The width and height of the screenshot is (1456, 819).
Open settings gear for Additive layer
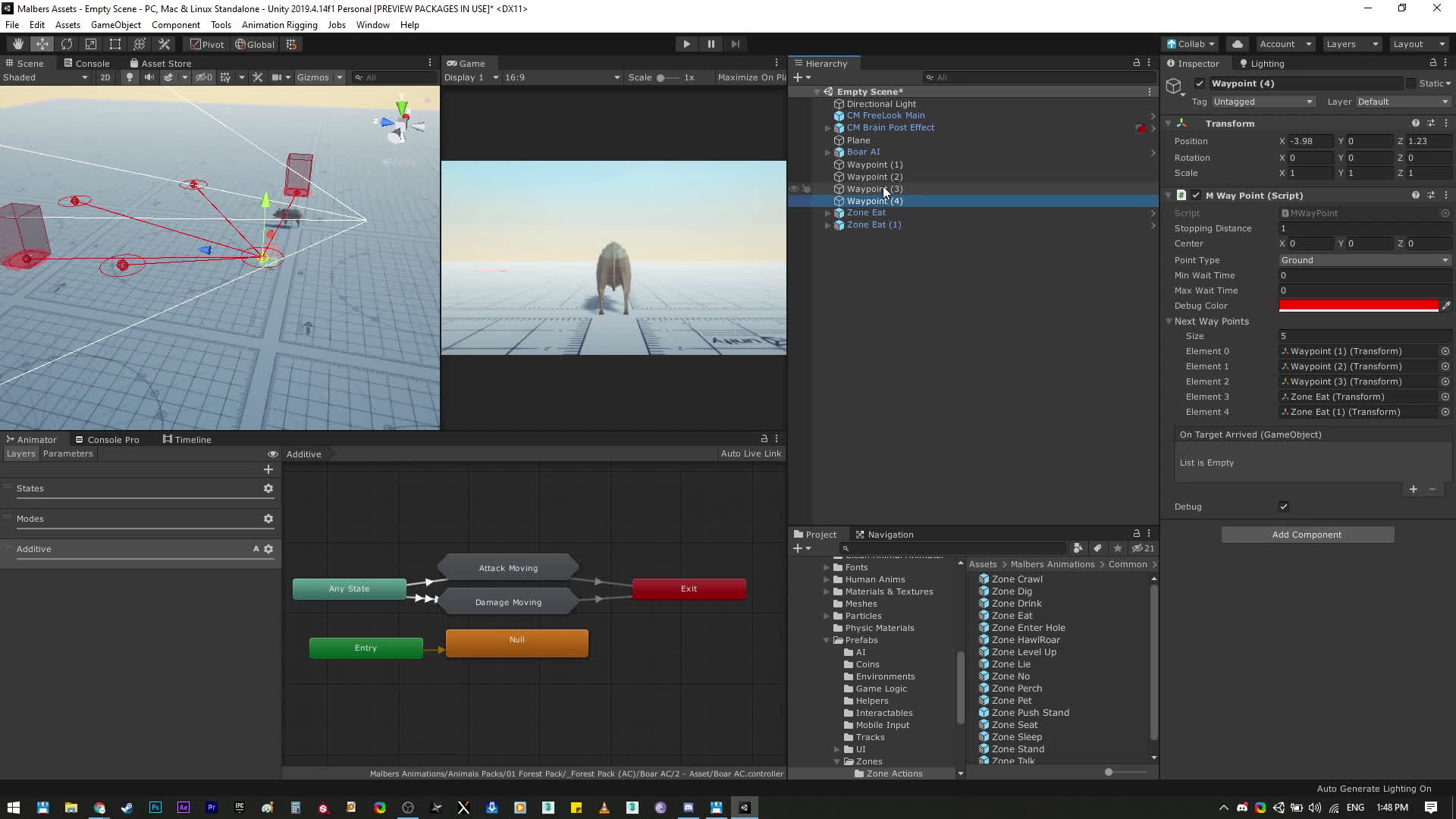pyautogui.click(x=268, y=549)
